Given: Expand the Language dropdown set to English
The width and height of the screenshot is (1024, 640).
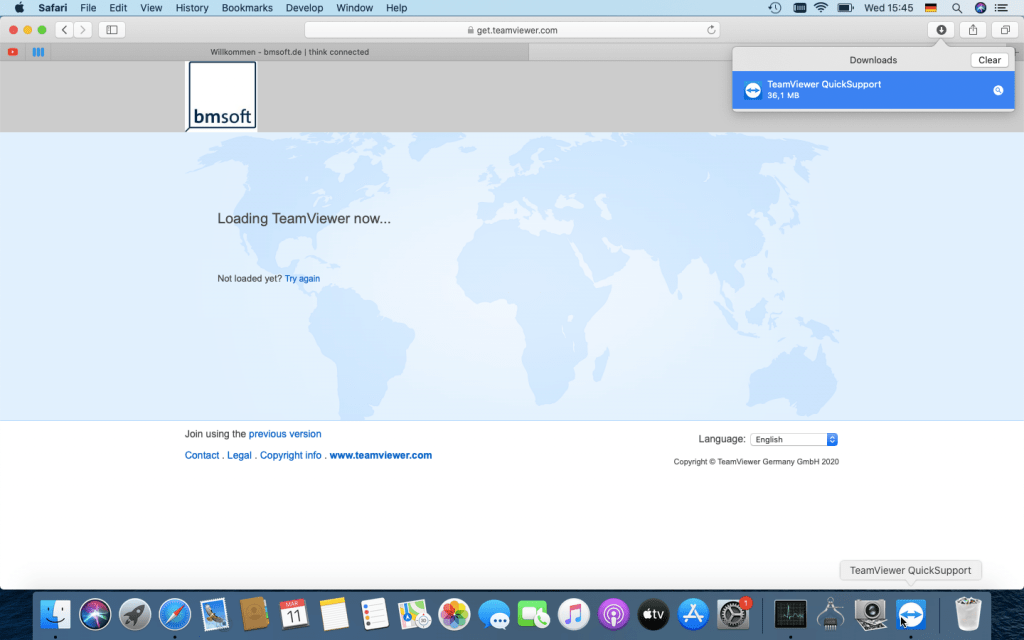Looking at the screenshot, I should pos(793,440).
